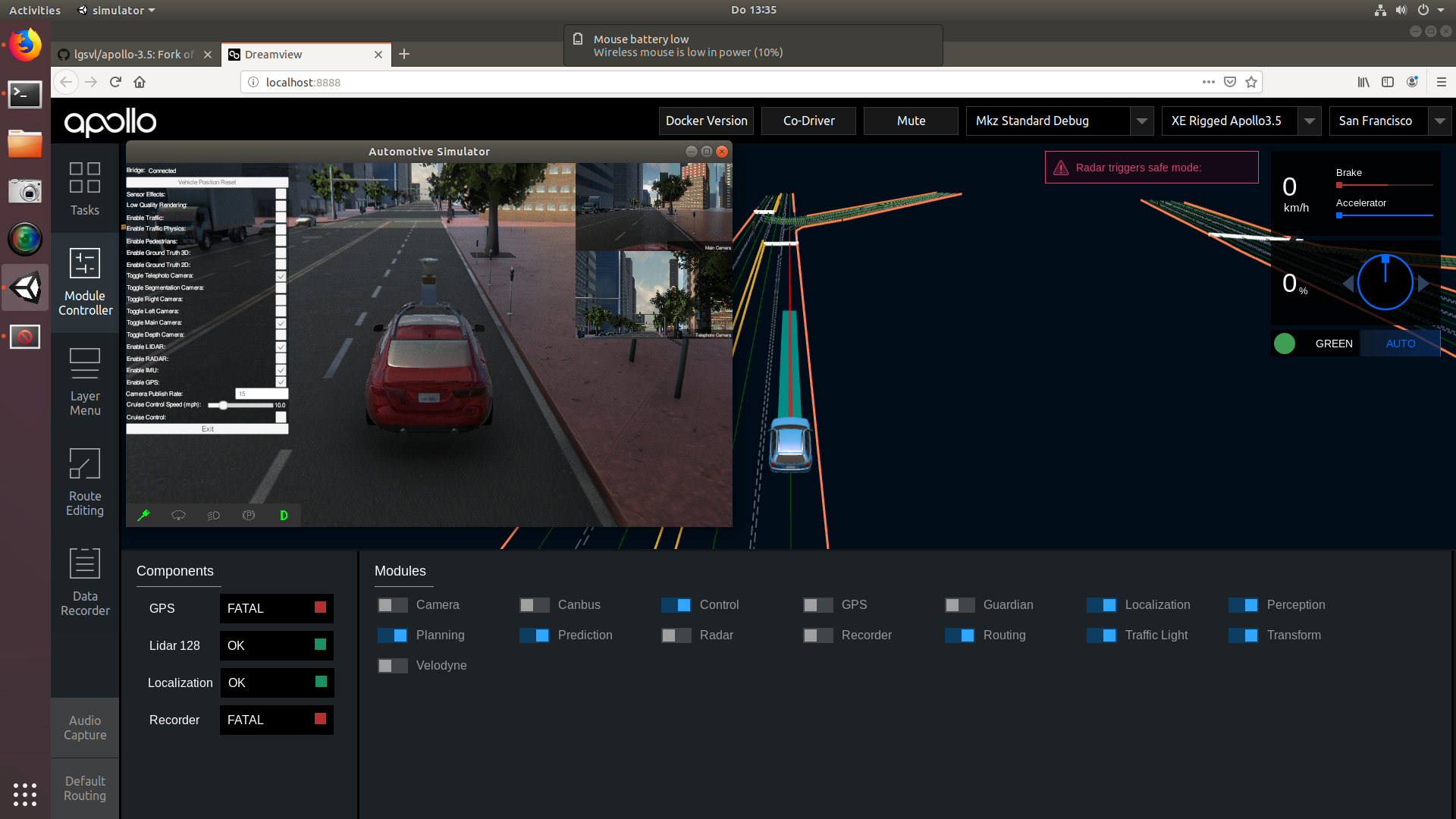Open the San Francisco map dropdown
The image size is (1456, 819).
[1440, 121]
